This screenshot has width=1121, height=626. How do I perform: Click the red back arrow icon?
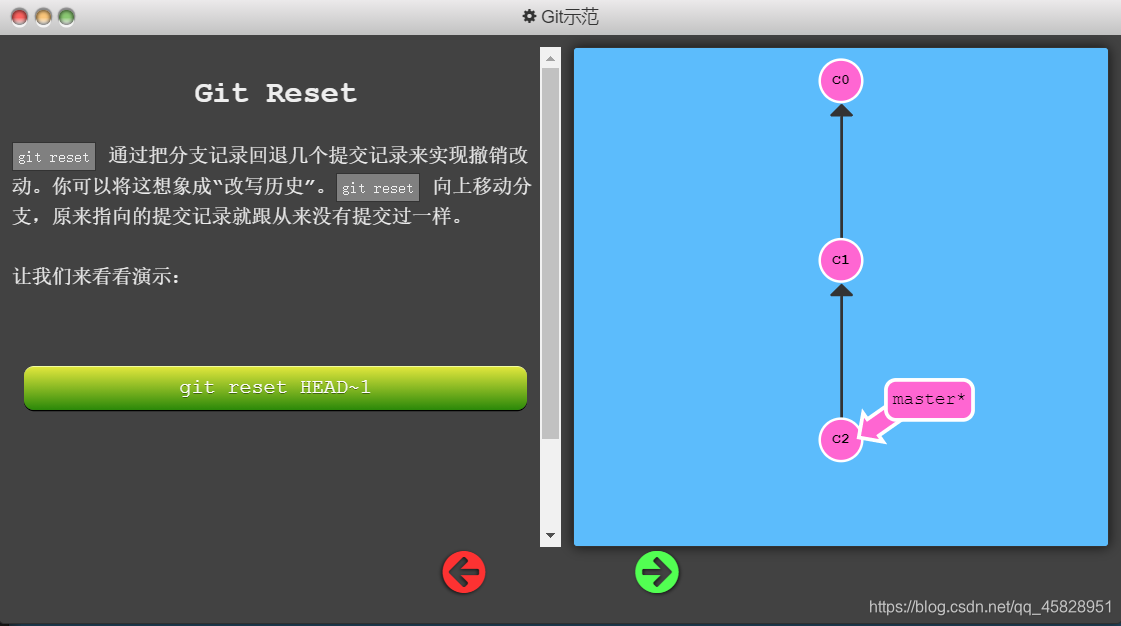[x=463, y=572]
